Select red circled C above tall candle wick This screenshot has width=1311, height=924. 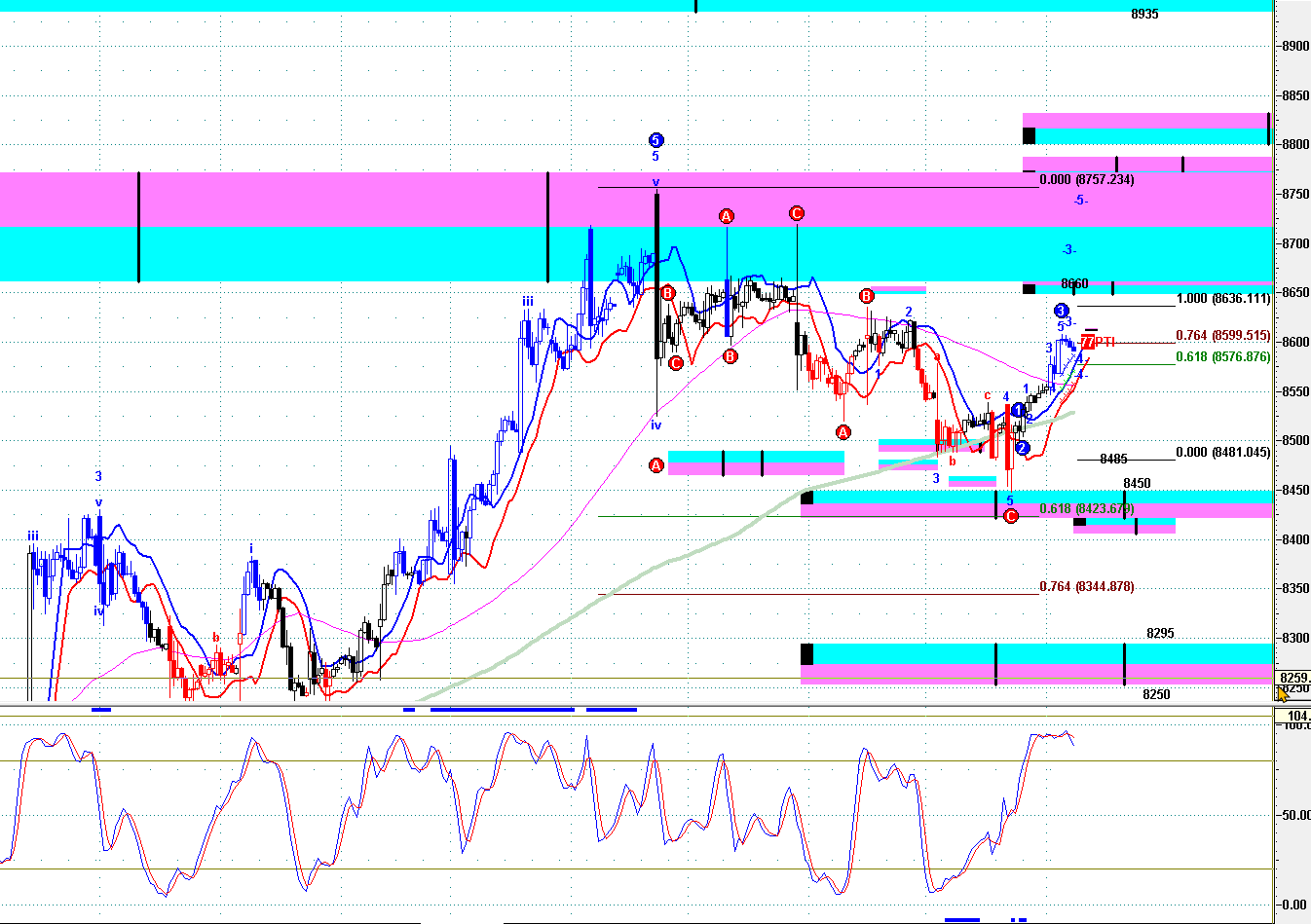click(x=797, y=213)
